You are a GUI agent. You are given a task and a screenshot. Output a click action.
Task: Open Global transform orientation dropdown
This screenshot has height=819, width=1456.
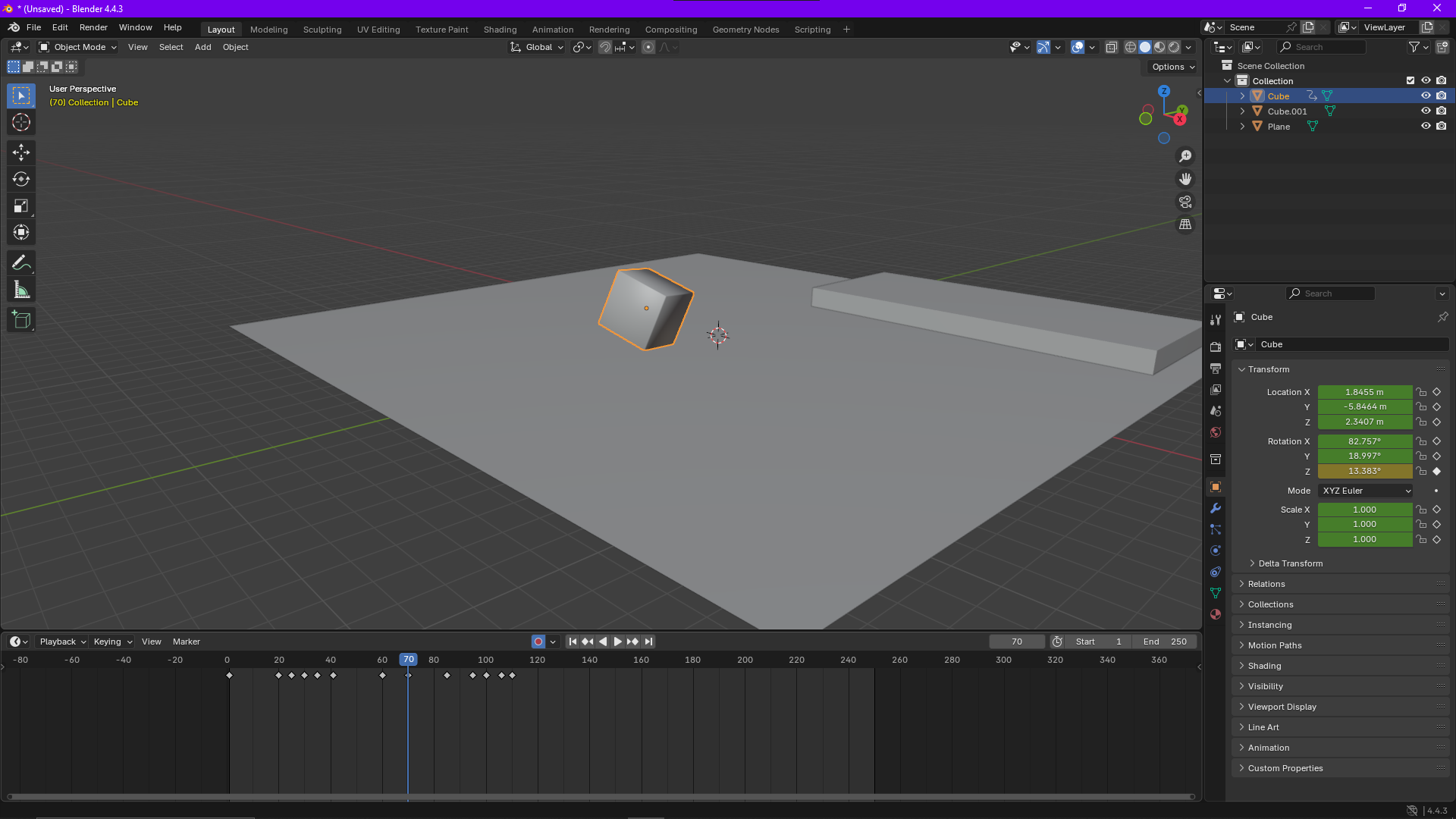pyautogui.click(x=537, y=47)
